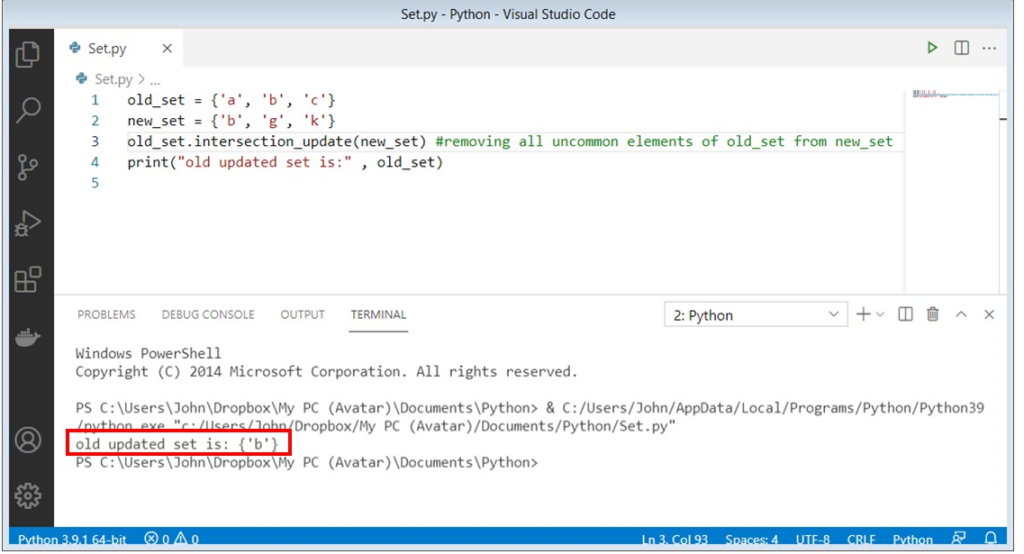Click the feedback icon in status bar
Image resolution: width=1024 pixels, height=554 pixels.
[959, 538]
